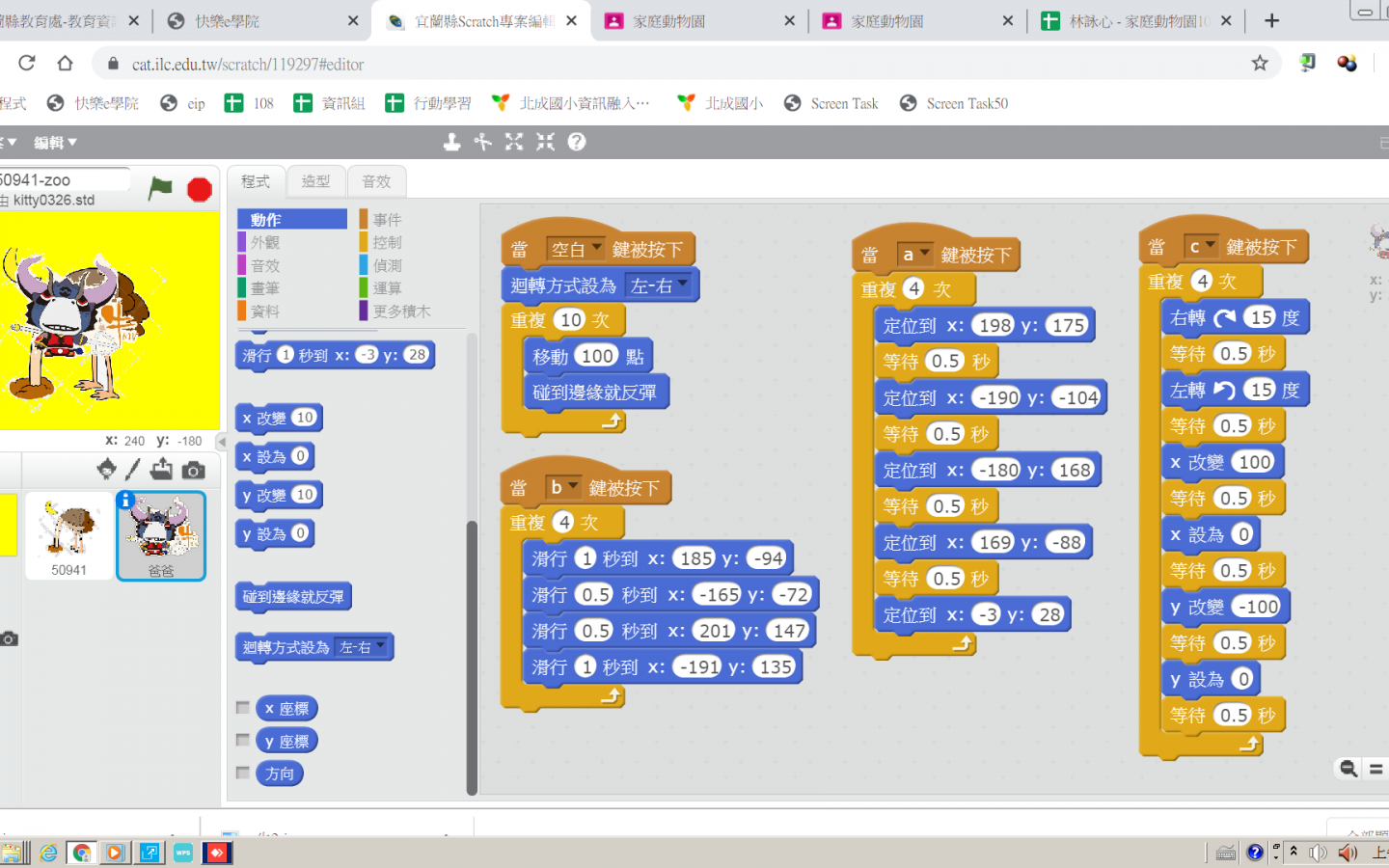Open info badge on selected sprite
Image resolution: width=1389 pixels, height=868 pixels.
click(x=125, y=500)
